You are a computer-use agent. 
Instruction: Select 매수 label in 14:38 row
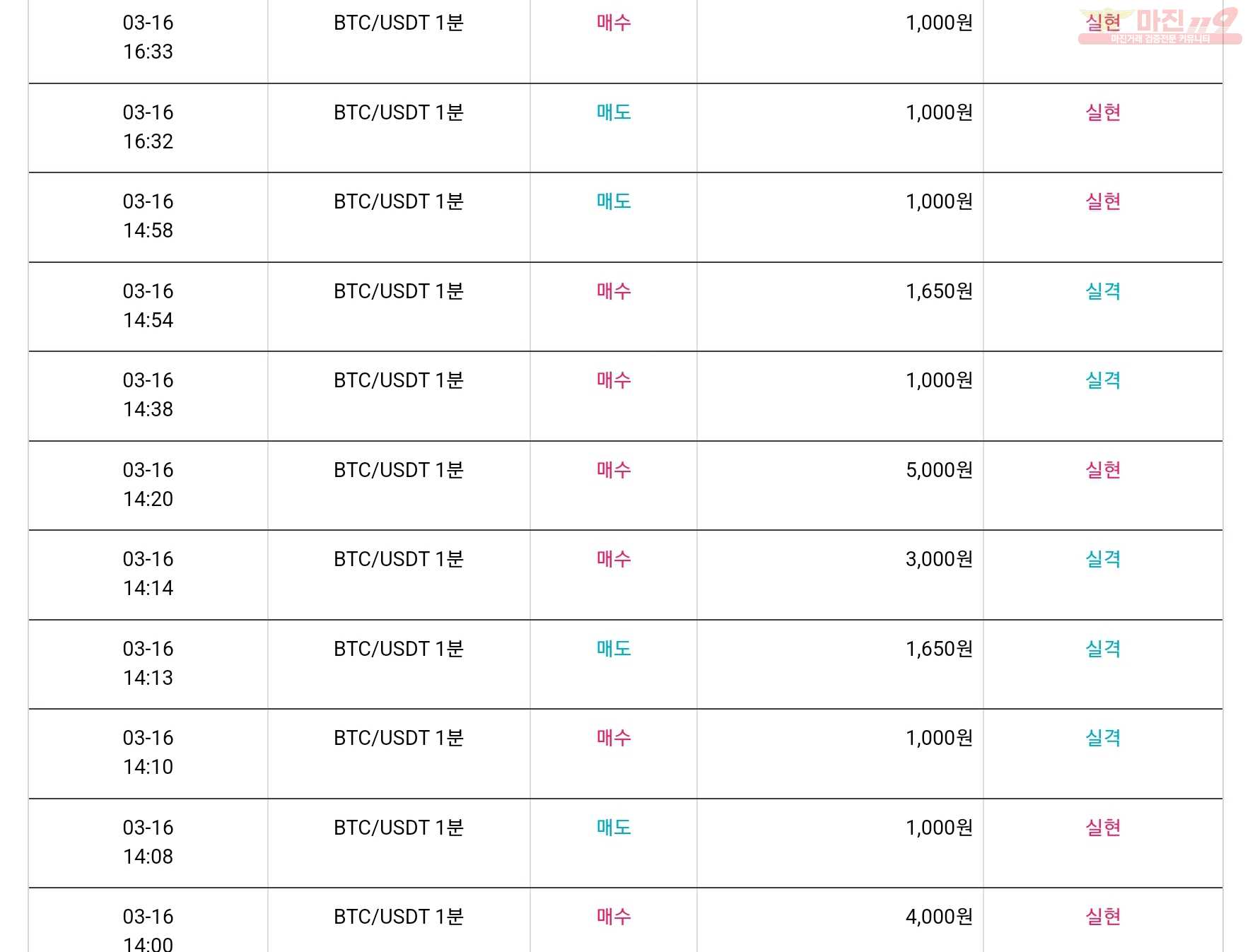point(614,380)
